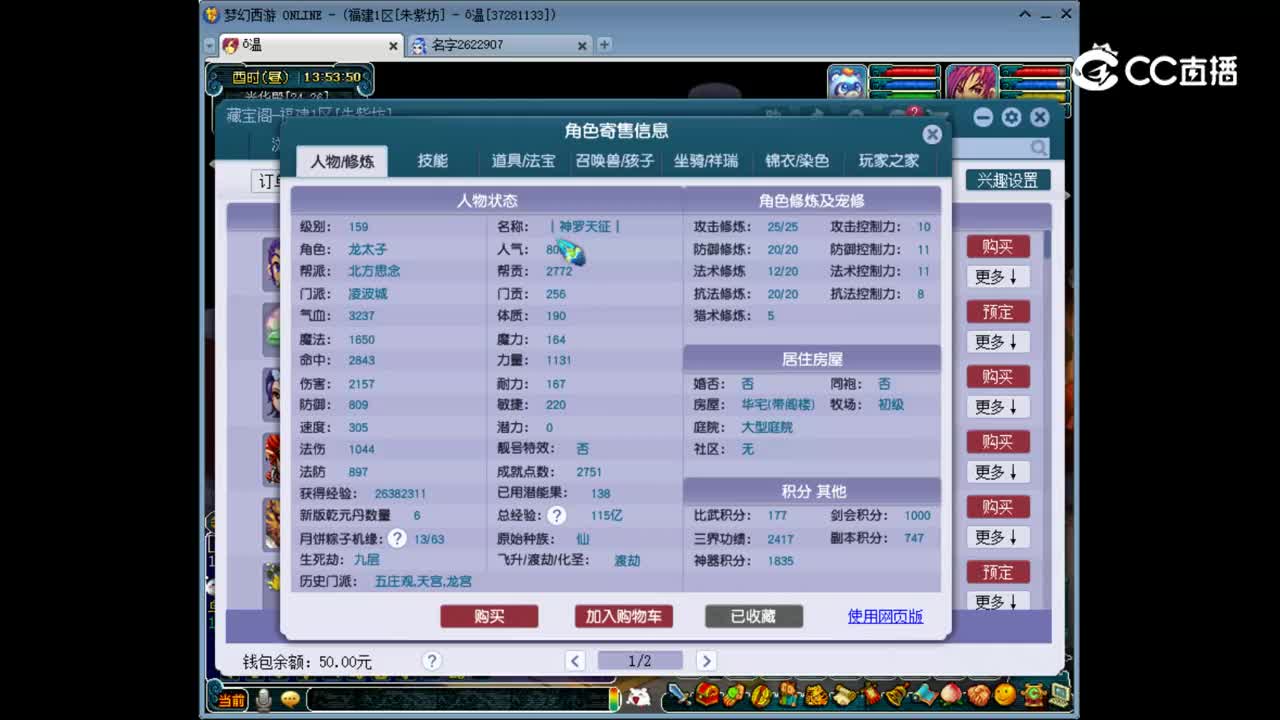Open the tab list dropdown arrow at far left

[x=209, y=46]
